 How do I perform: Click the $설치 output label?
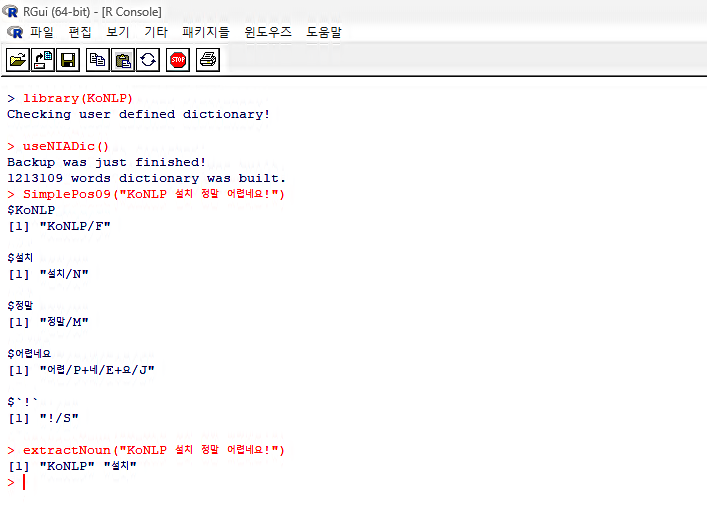pyautogui.click(x=20, y=258)
